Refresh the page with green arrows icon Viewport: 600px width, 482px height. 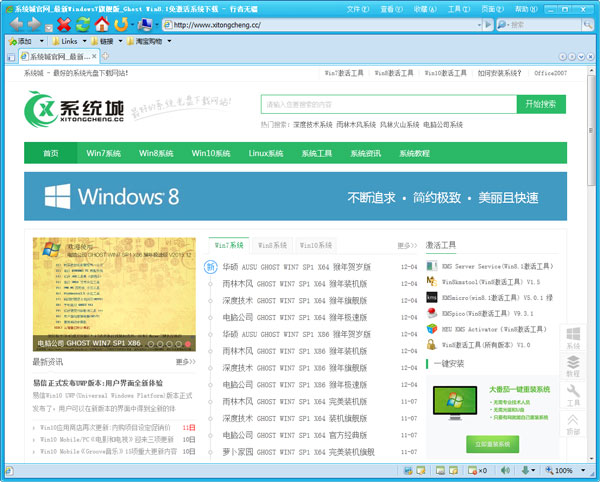pyautogui.click(x=83, y=24)
